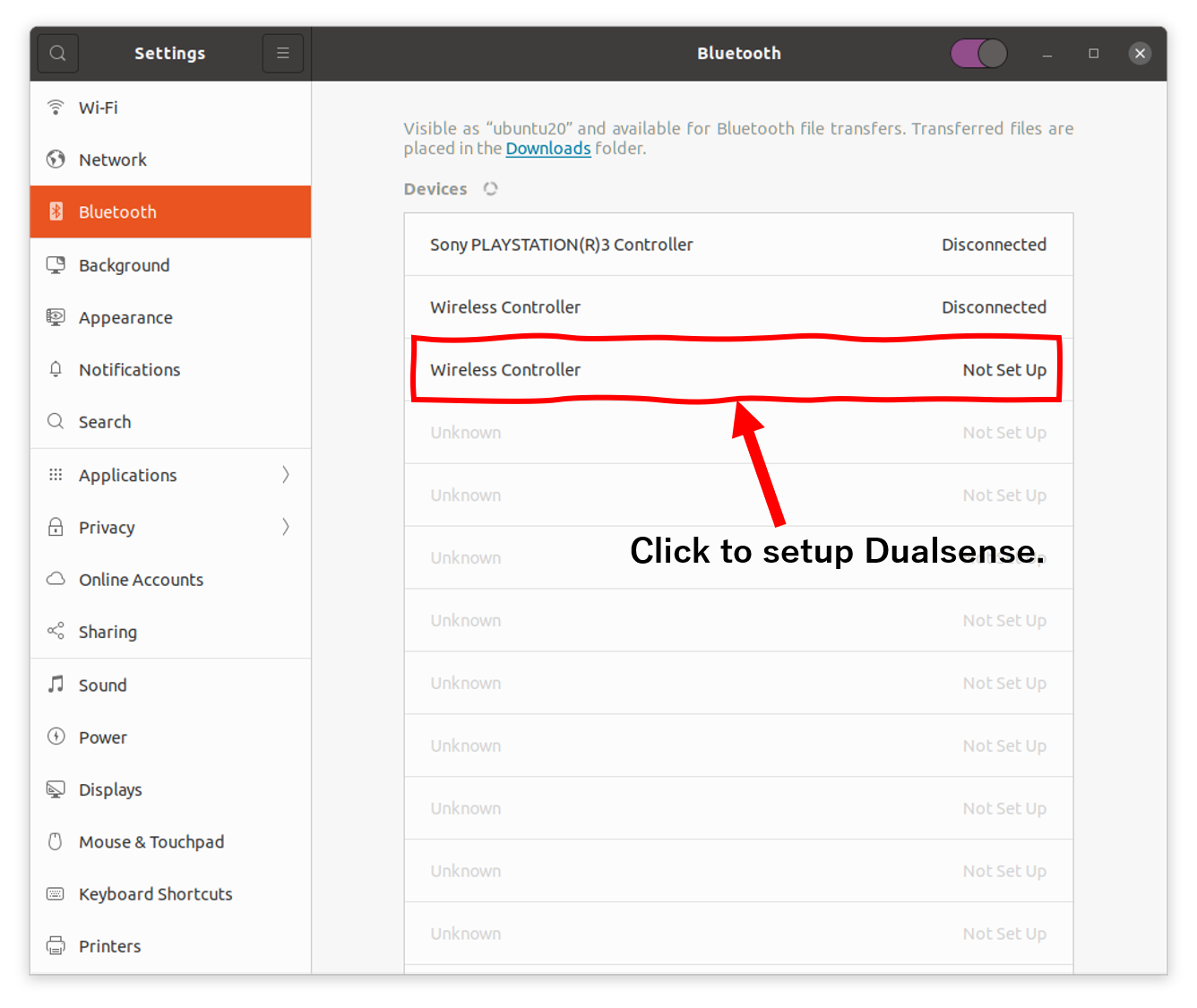Click the Not Set Up status of Wireless Controller

tap(1004, 370)
